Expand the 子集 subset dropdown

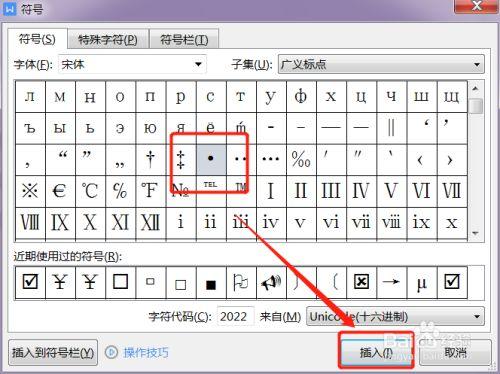[477, 64]
